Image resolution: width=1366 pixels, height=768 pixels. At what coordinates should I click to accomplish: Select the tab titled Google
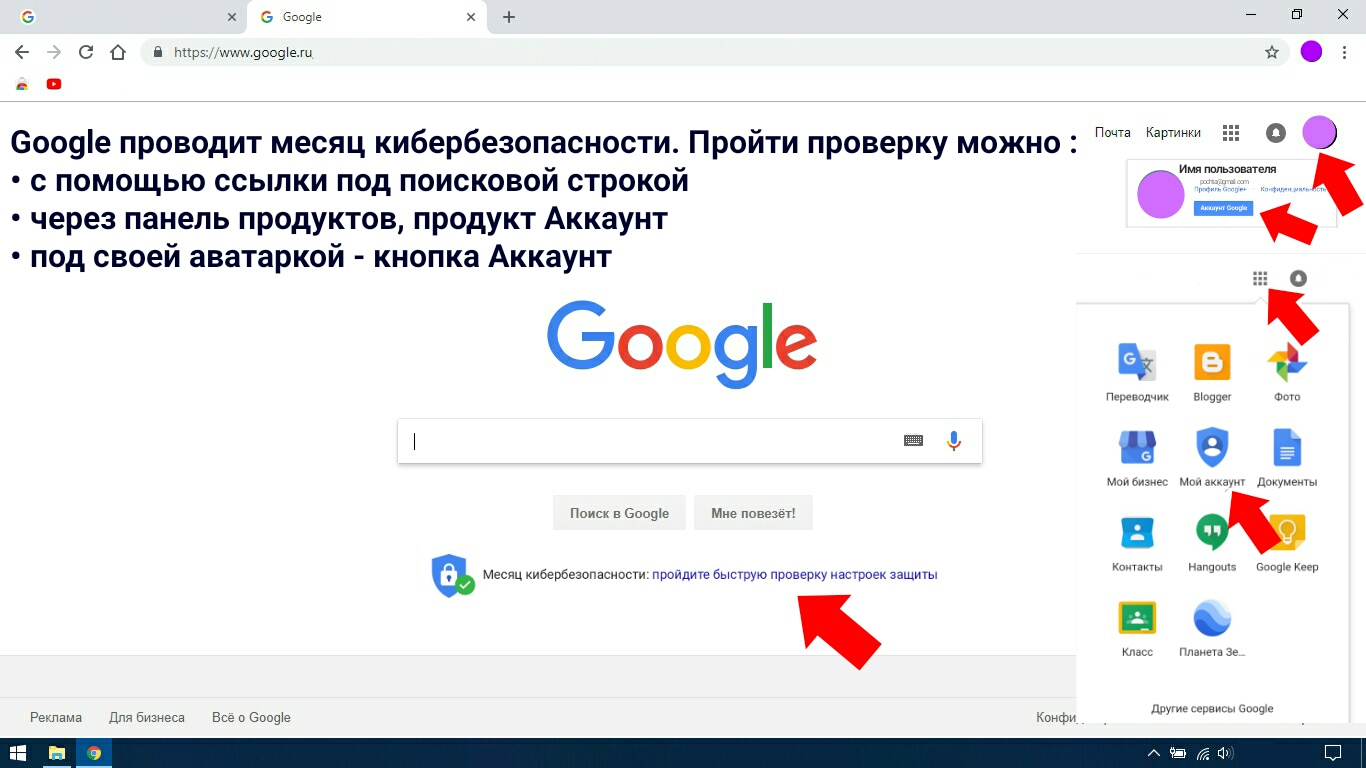366,17
